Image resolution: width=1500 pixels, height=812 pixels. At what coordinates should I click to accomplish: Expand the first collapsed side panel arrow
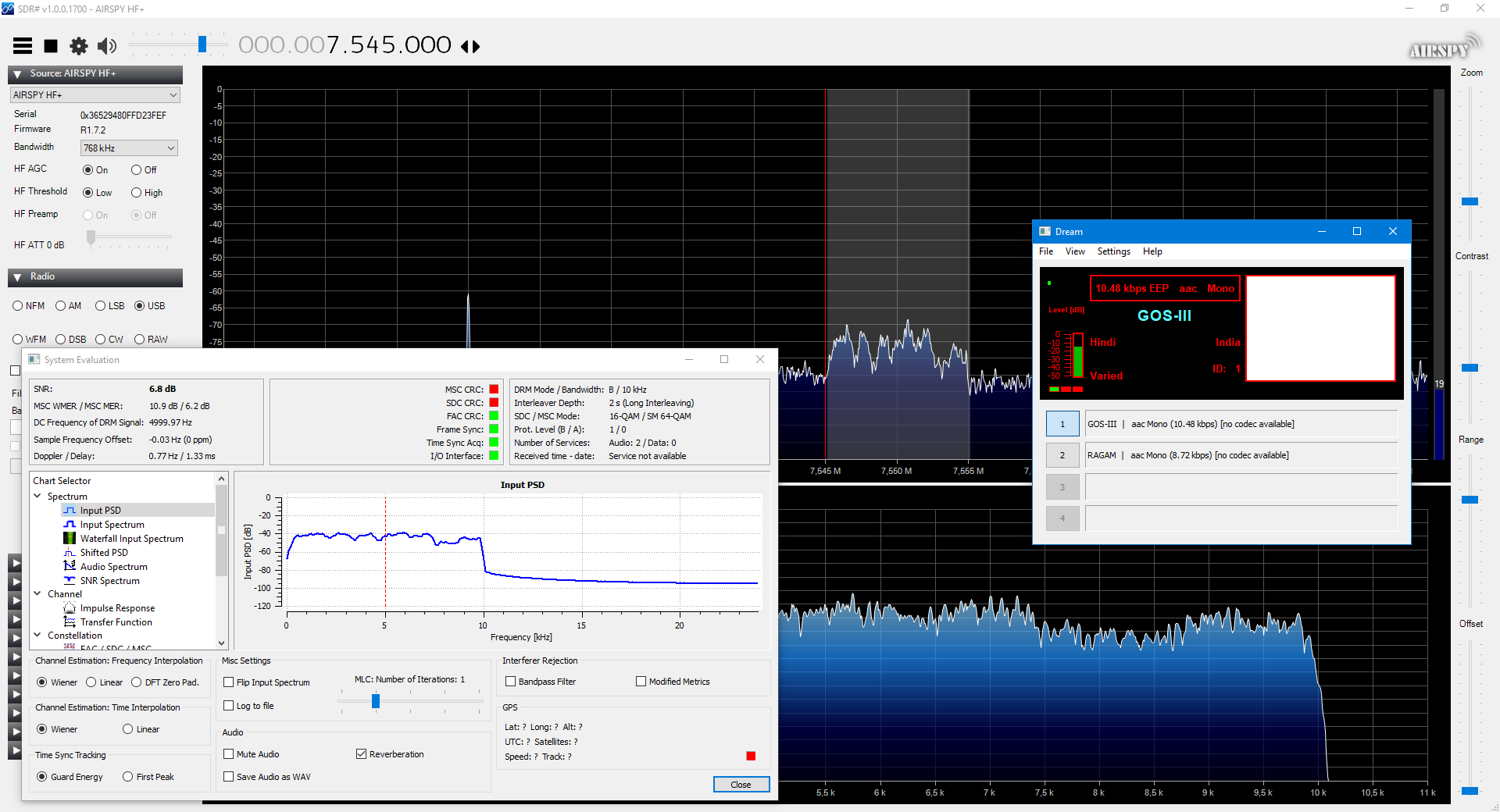click(15, 564)
